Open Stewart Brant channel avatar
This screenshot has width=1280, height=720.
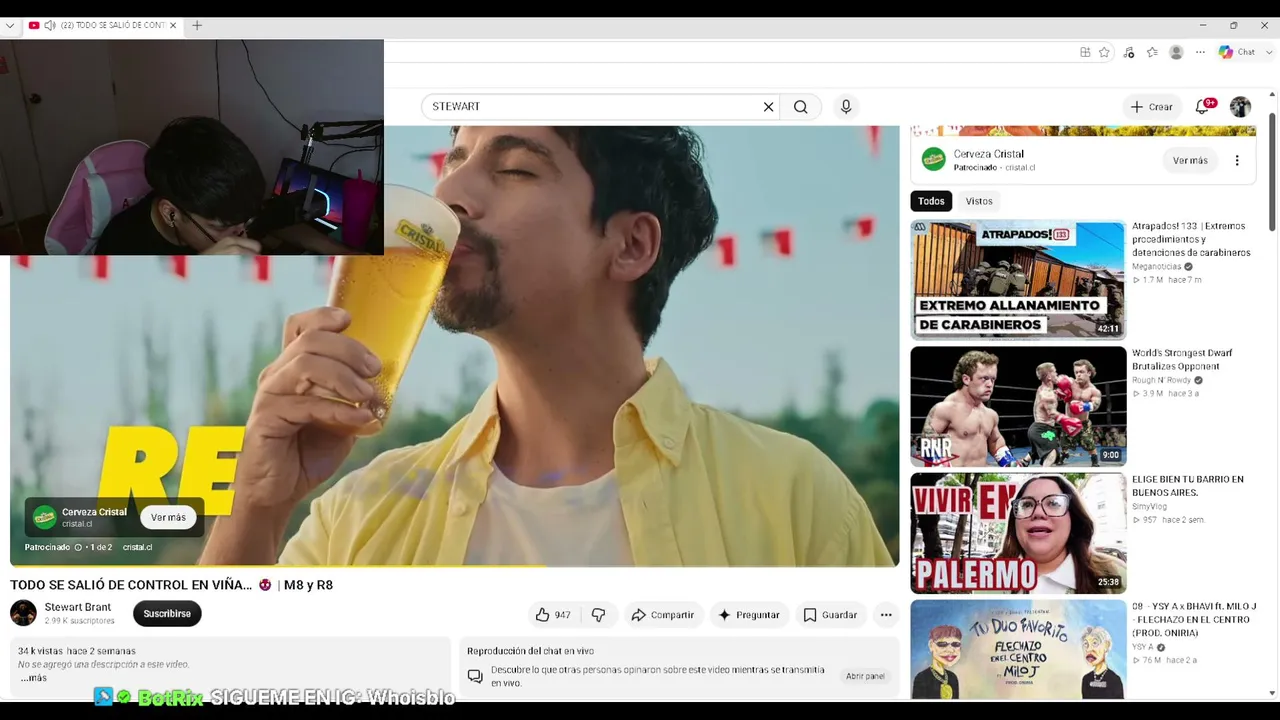click(23, 613)
